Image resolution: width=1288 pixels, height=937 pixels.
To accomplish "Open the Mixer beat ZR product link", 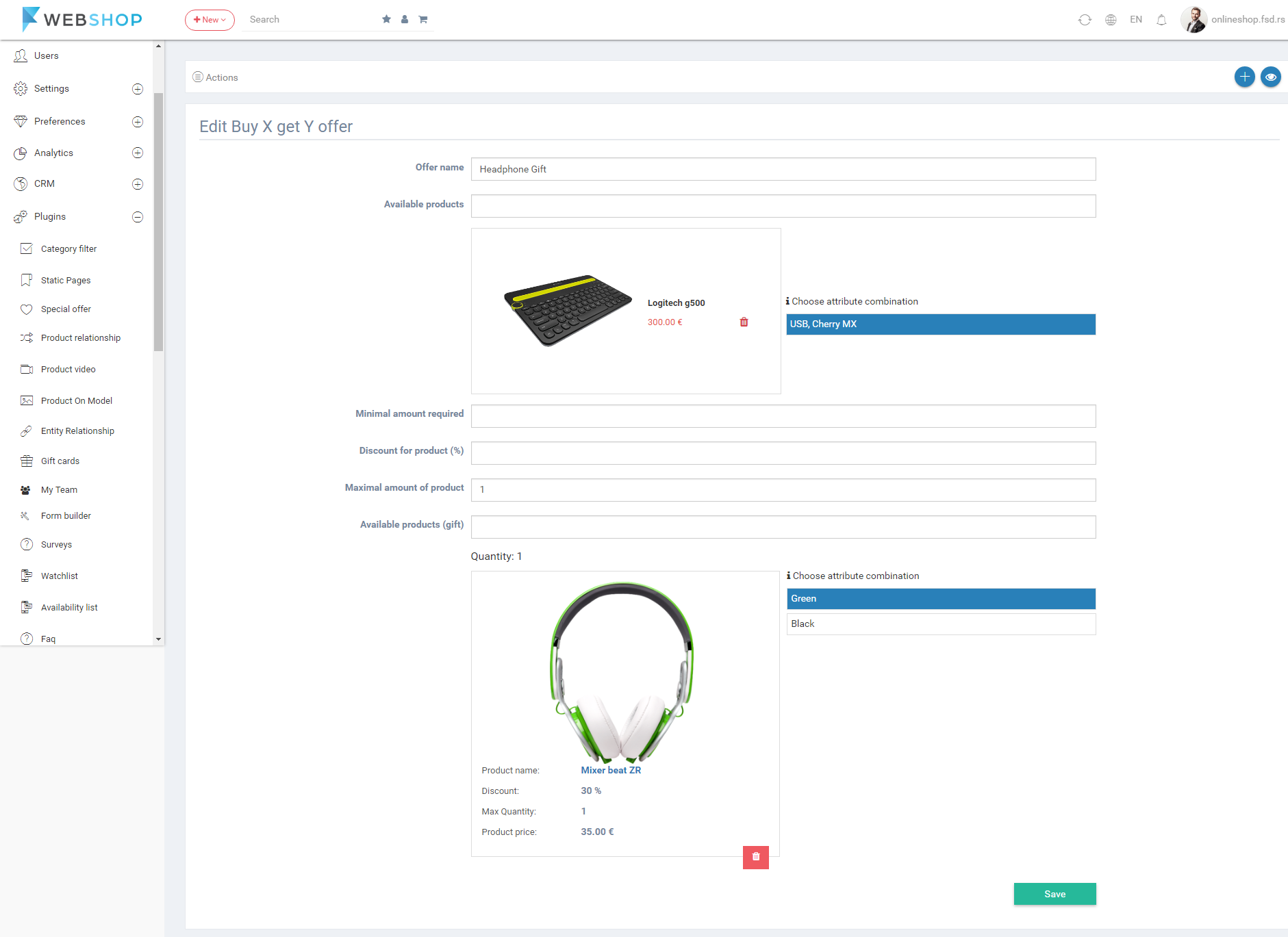I will (611, 770).
